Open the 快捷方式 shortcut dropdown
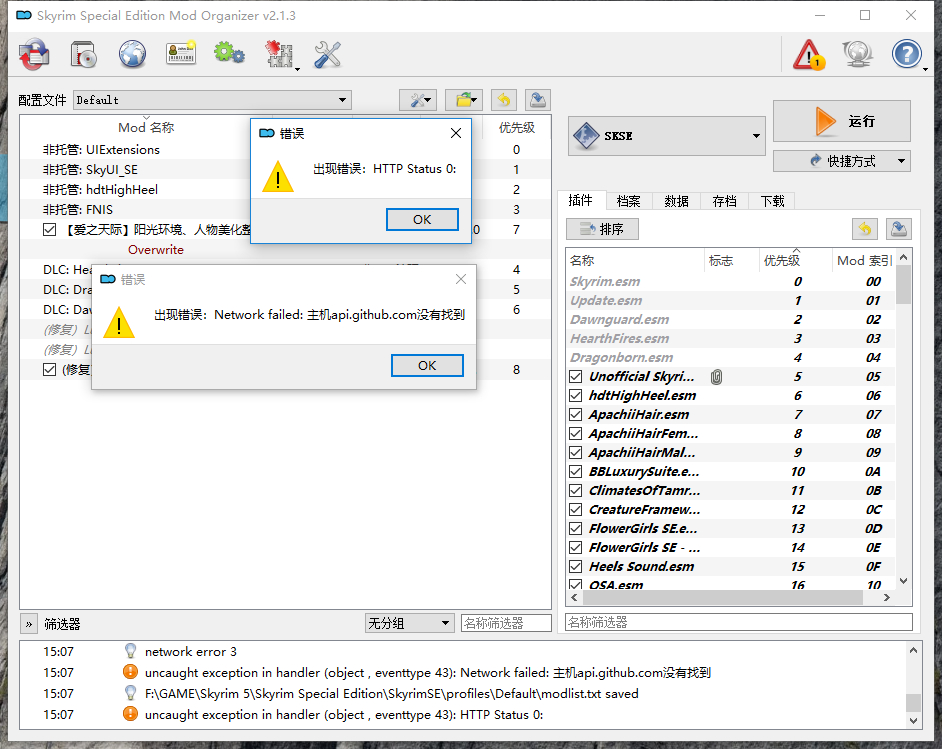This screenshot has height=749, width=942. pyautogui.click(x=842, y=161)
